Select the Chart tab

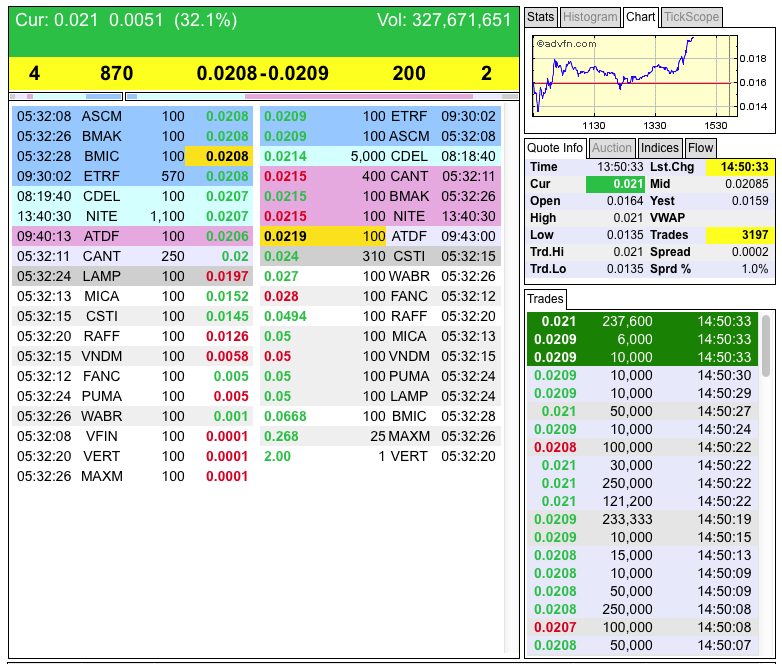640,17
